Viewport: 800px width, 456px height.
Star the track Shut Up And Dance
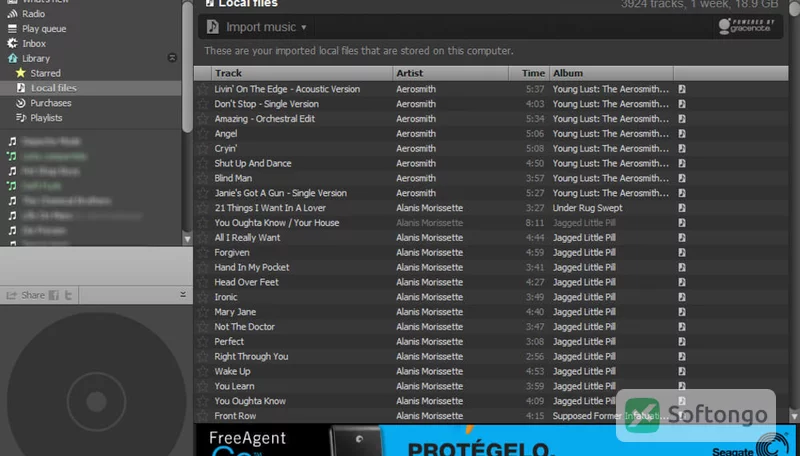203,163
